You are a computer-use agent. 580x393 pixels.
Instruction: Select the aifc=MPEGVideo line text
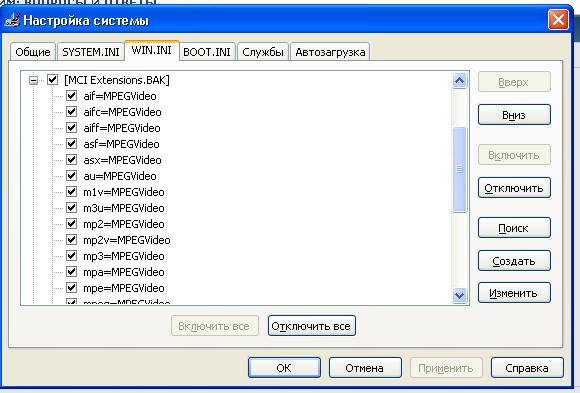122,112
